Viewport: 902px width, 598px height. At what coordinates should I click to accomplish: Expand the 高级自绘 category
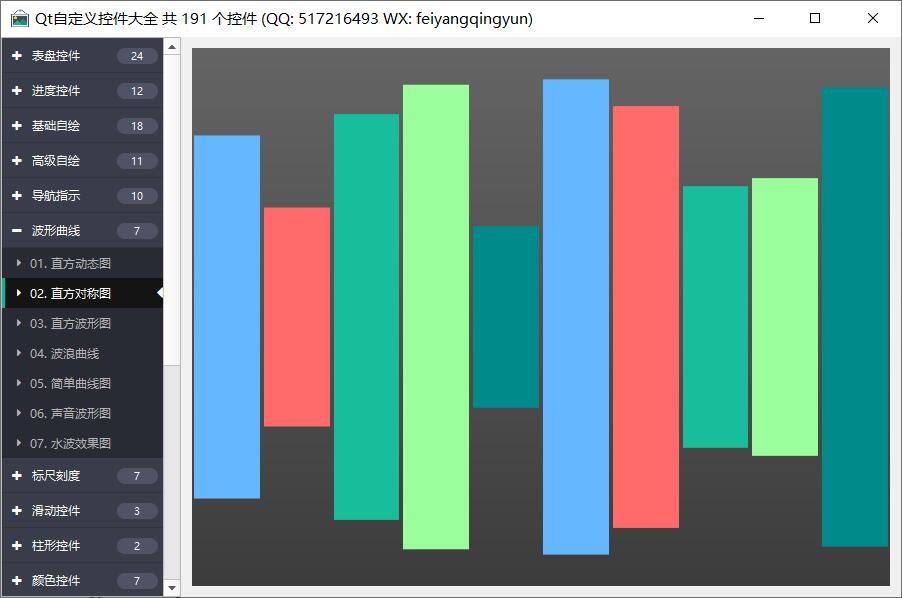click(56, 161)
